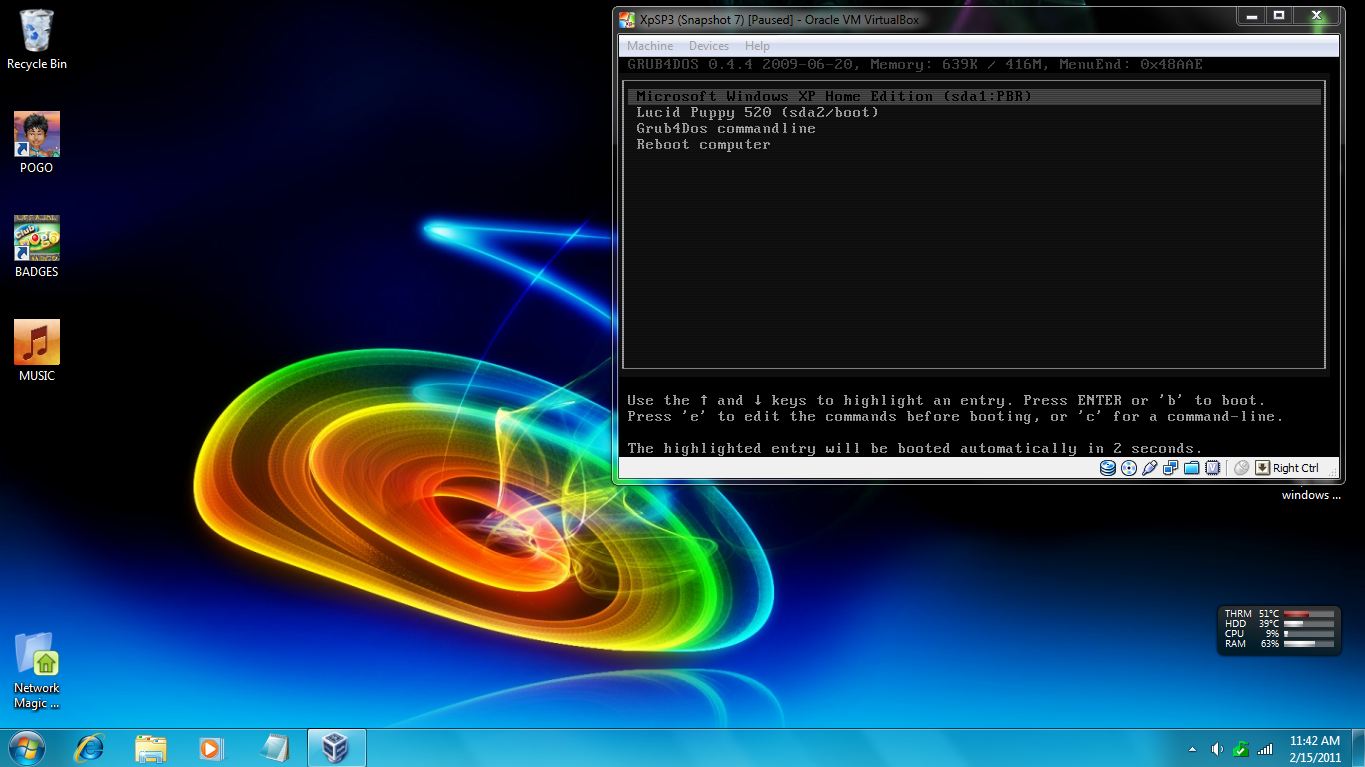Image resolution: width=1365 pixels, height=767 pixels.
Task: Open Windows Explorer from the taskbar
Action: coord(151,747)
